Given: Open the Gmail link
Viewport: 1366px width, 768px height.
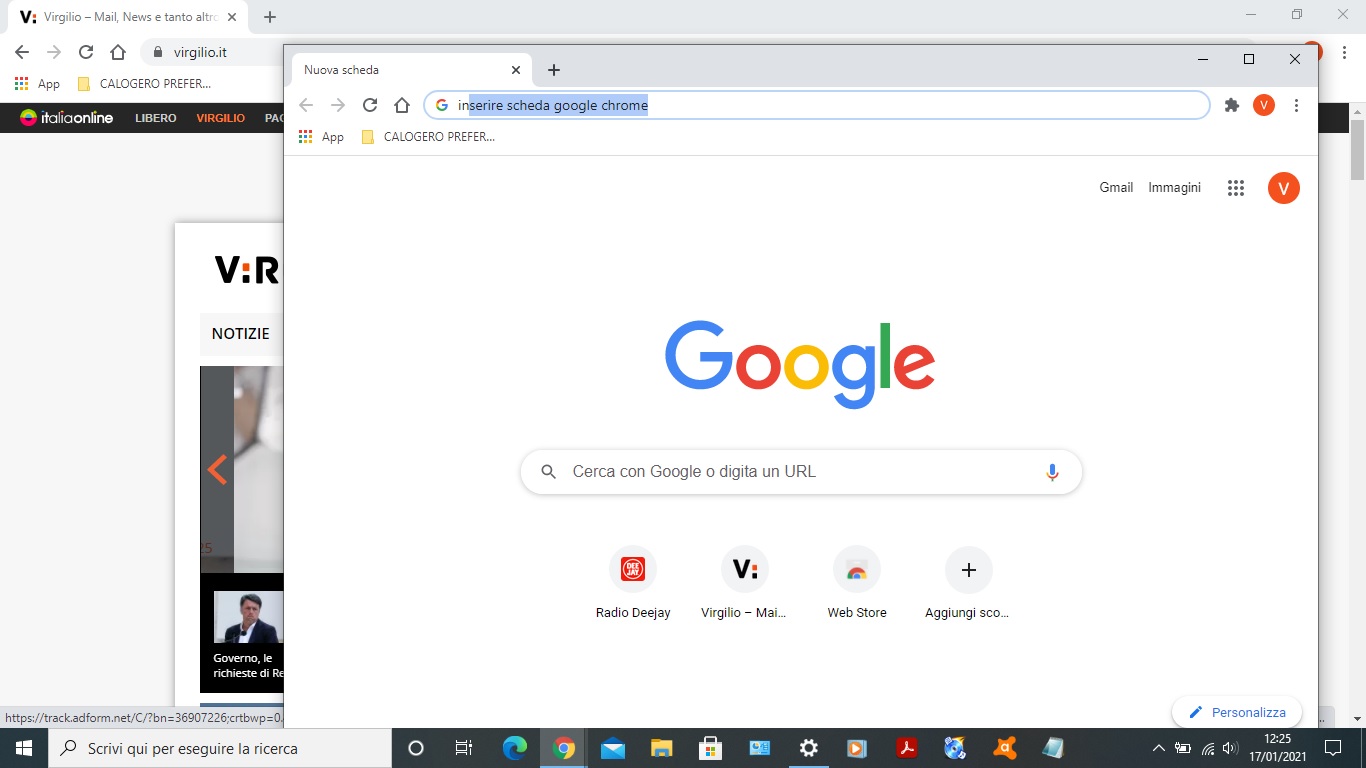Looking at the screenshot, I should [1116, 188].
